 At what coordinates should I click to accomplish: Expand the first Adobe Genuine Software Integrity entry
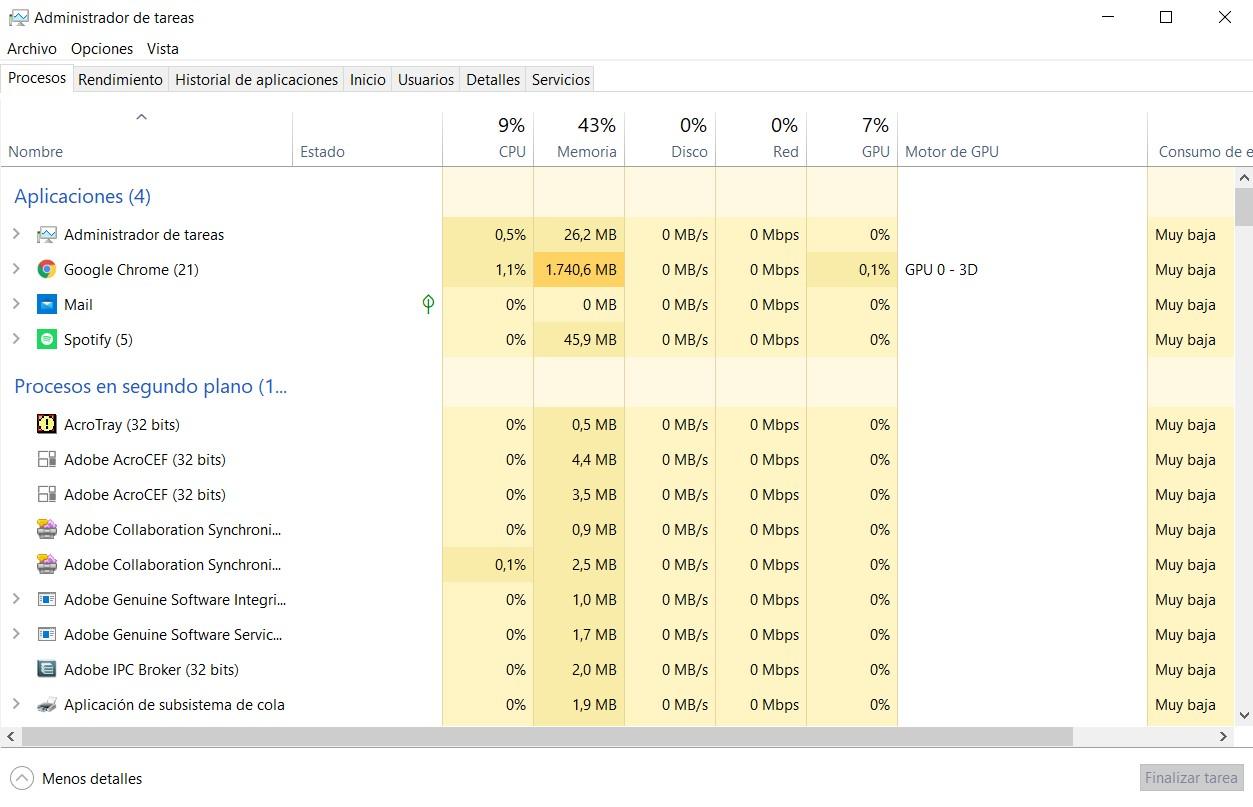[16, 600]
